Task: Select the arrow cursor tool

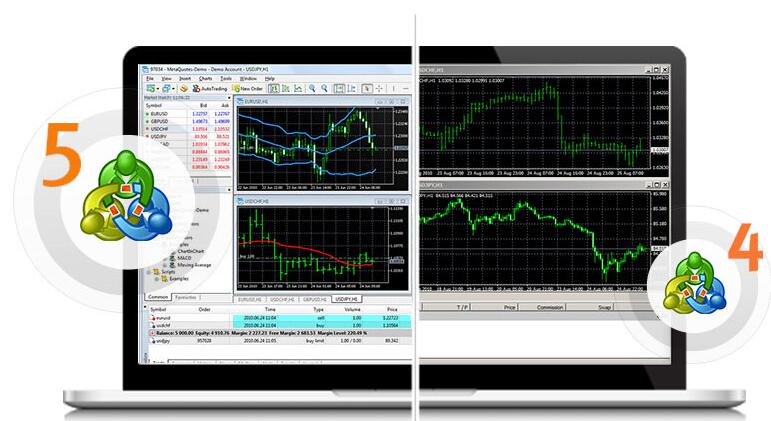Action: pos(367,88)
